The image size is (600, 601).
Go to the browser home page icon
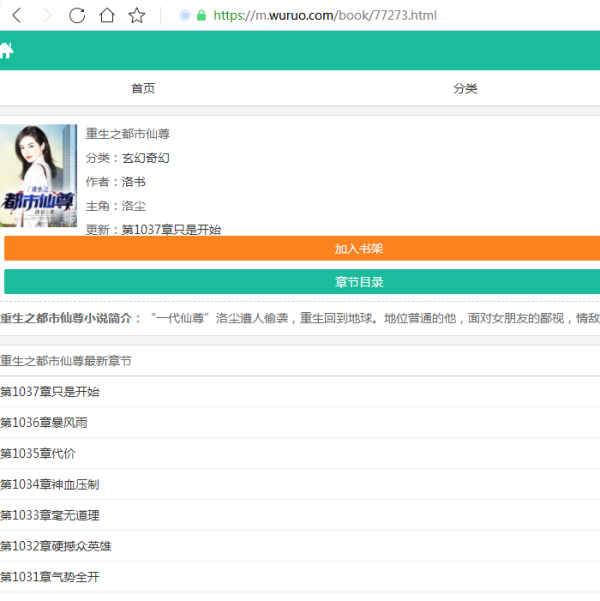coord(106,15)
